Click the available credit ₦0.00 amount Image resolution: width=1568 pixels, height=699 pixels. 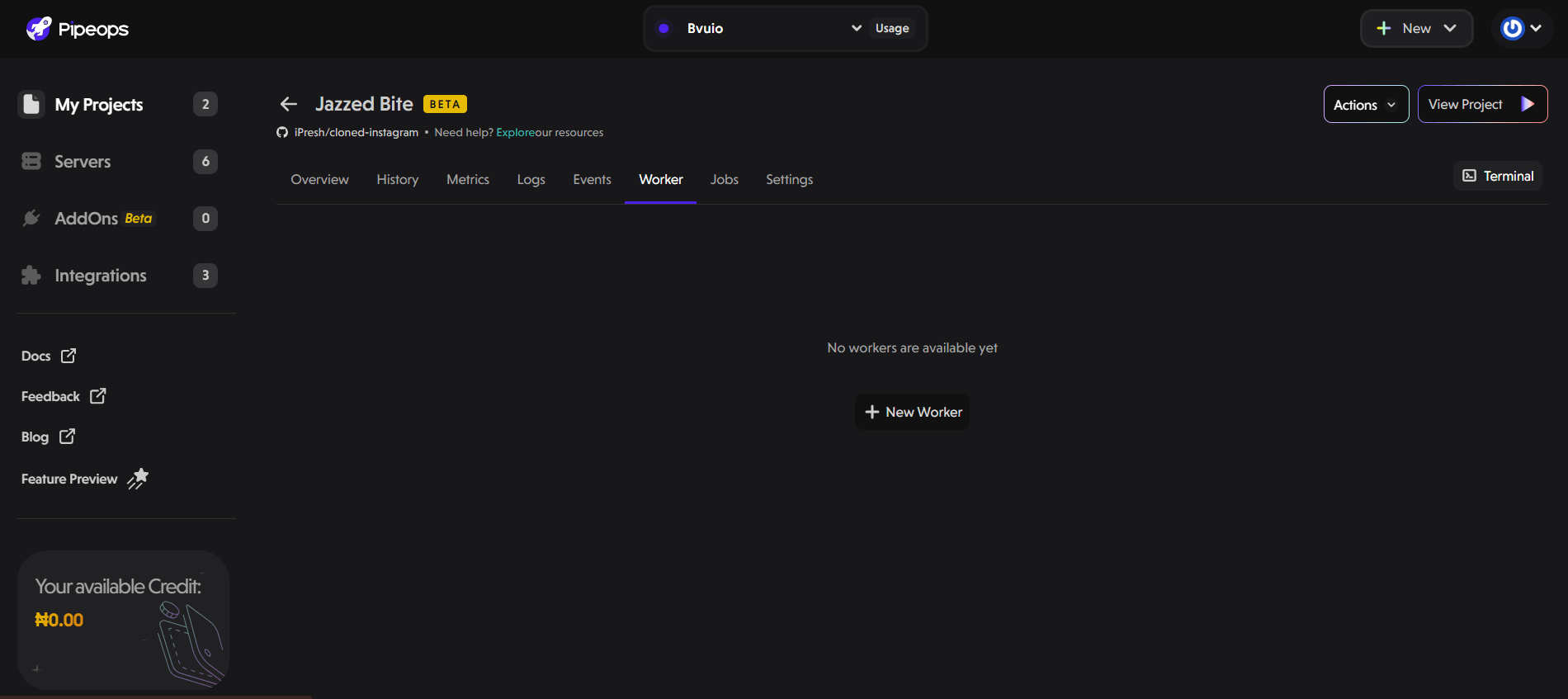(59, 620)
